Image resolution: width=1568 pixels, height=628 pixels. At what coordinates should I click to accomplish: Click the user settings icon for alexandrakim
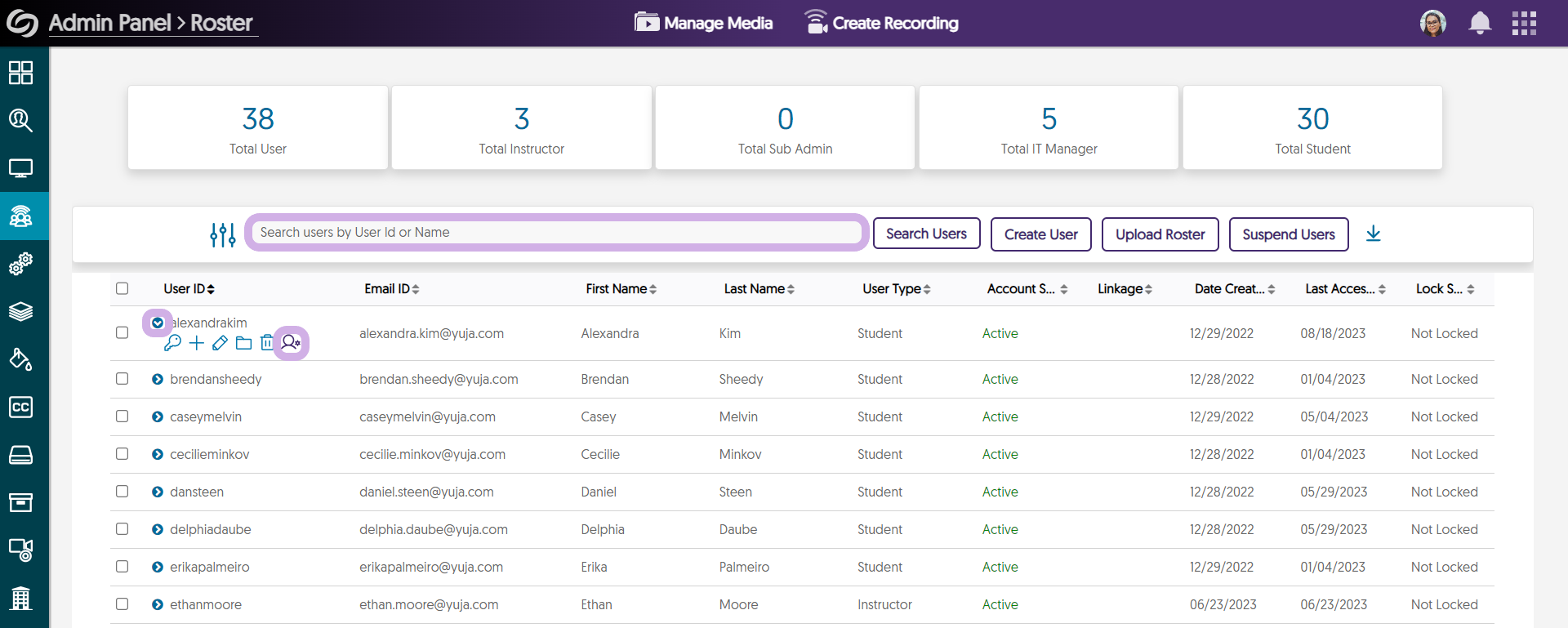(291, 343)
